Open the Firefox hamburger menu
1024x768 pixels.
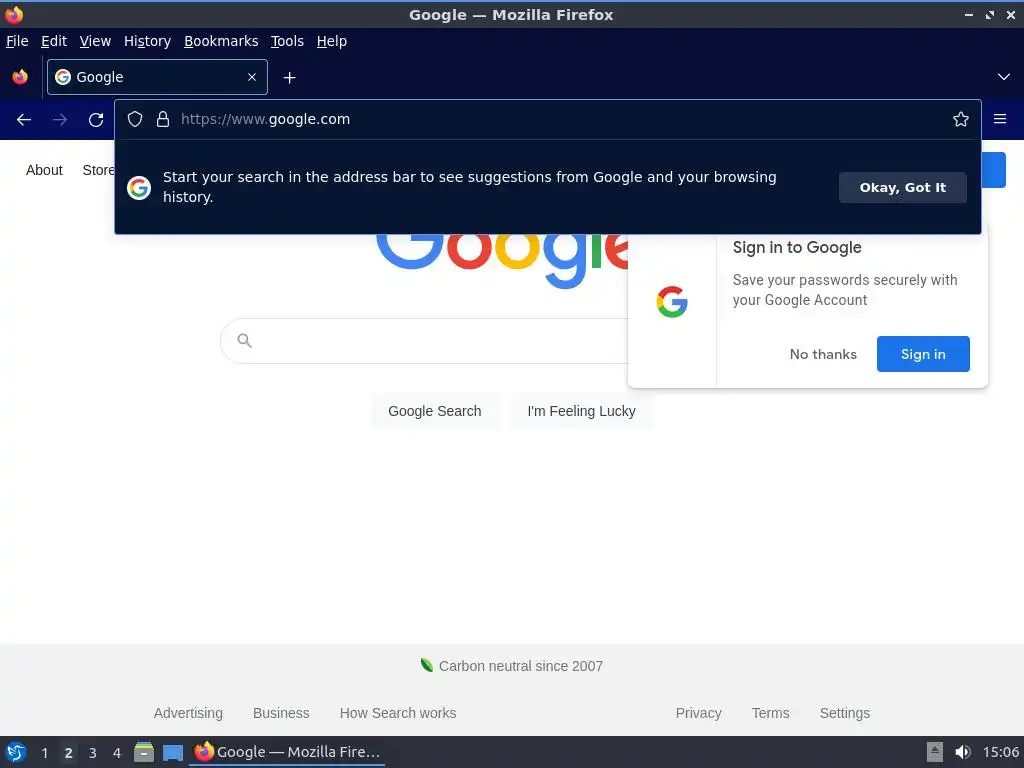pyautogui.click(x=999, y=119)
